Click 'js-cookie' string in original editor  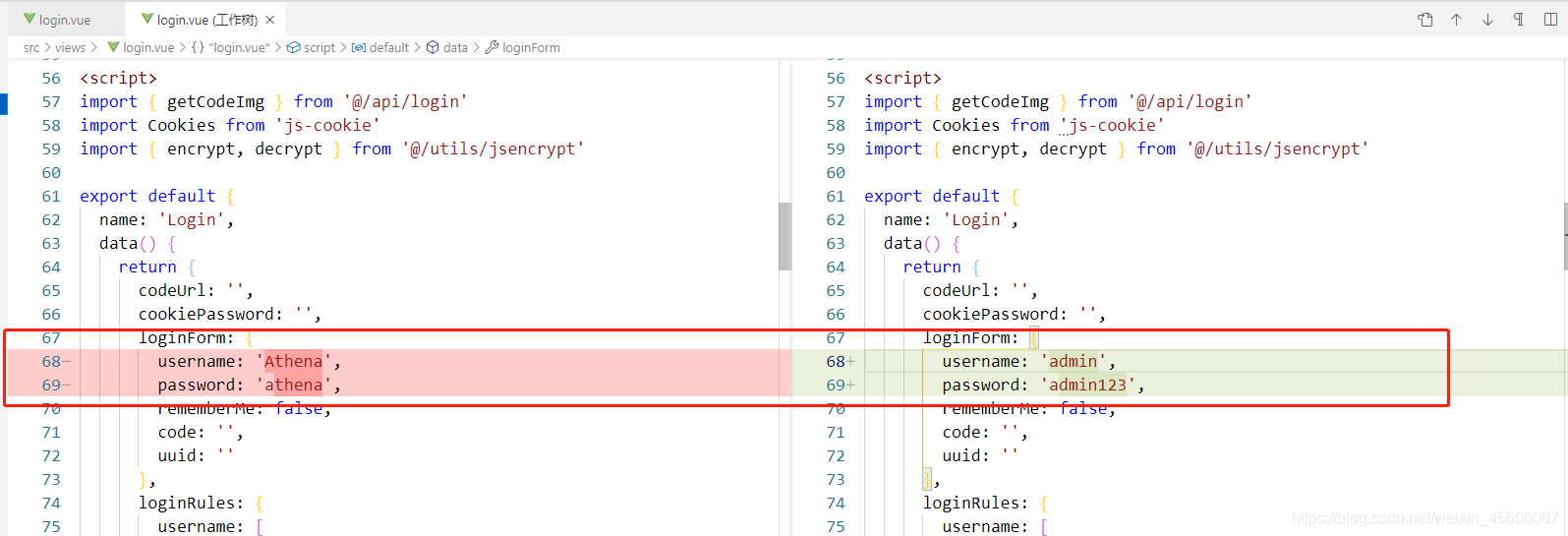(x=327, y=125)
